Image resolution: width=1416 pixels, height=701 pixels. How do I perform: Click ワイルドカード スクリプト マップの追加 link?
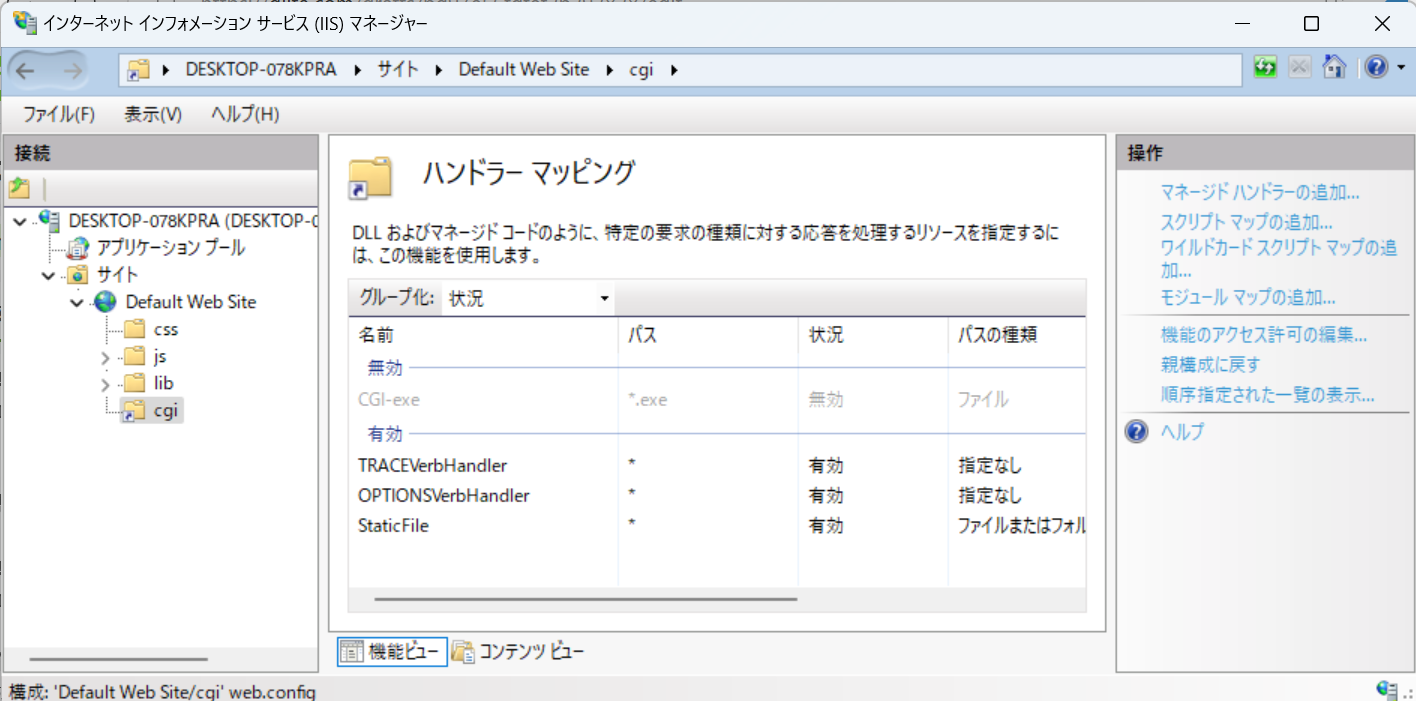[x=1278, y=259]
